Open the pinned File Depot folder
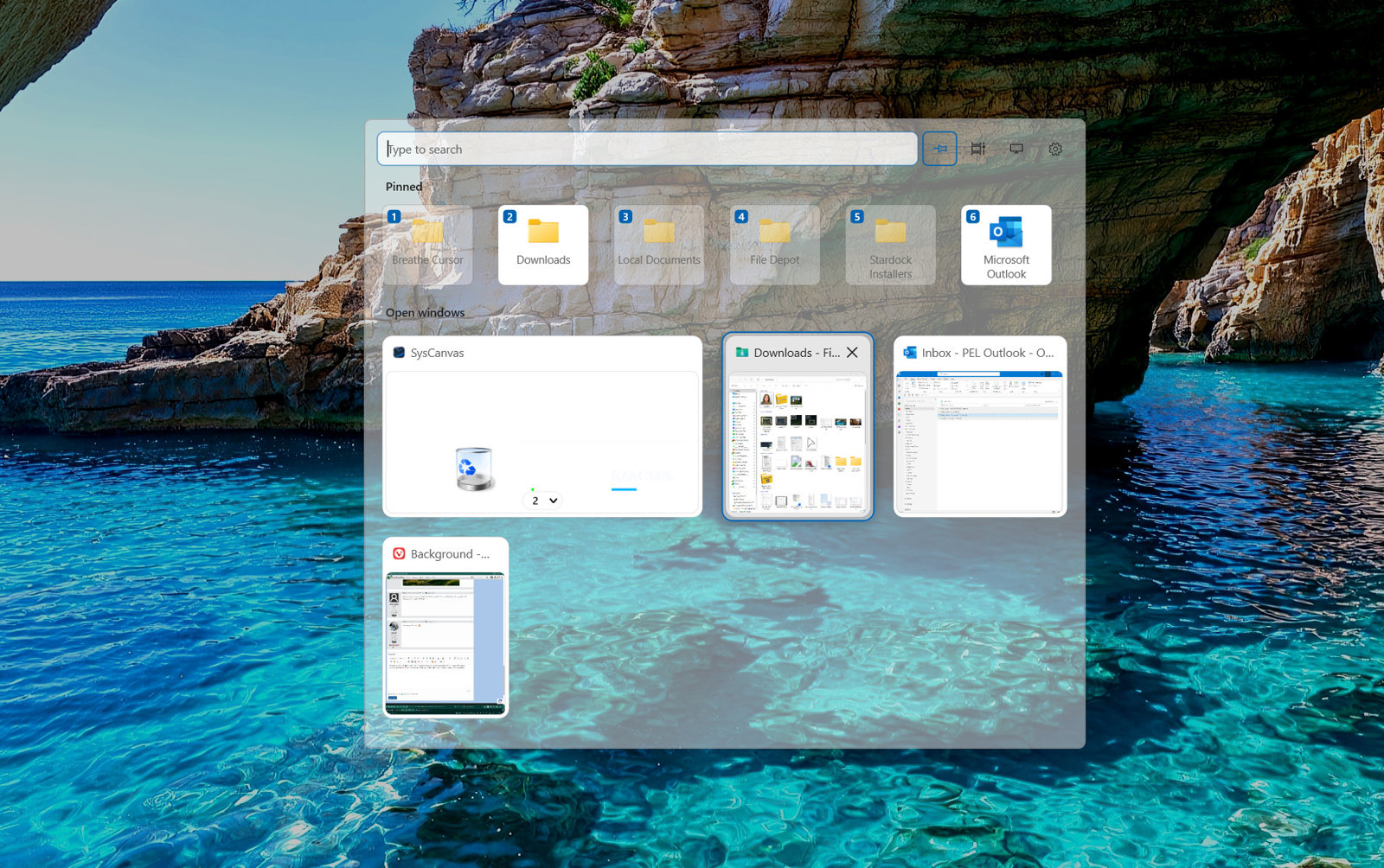The width and height of the screenshot is (1384, 868). pos(775,245)
